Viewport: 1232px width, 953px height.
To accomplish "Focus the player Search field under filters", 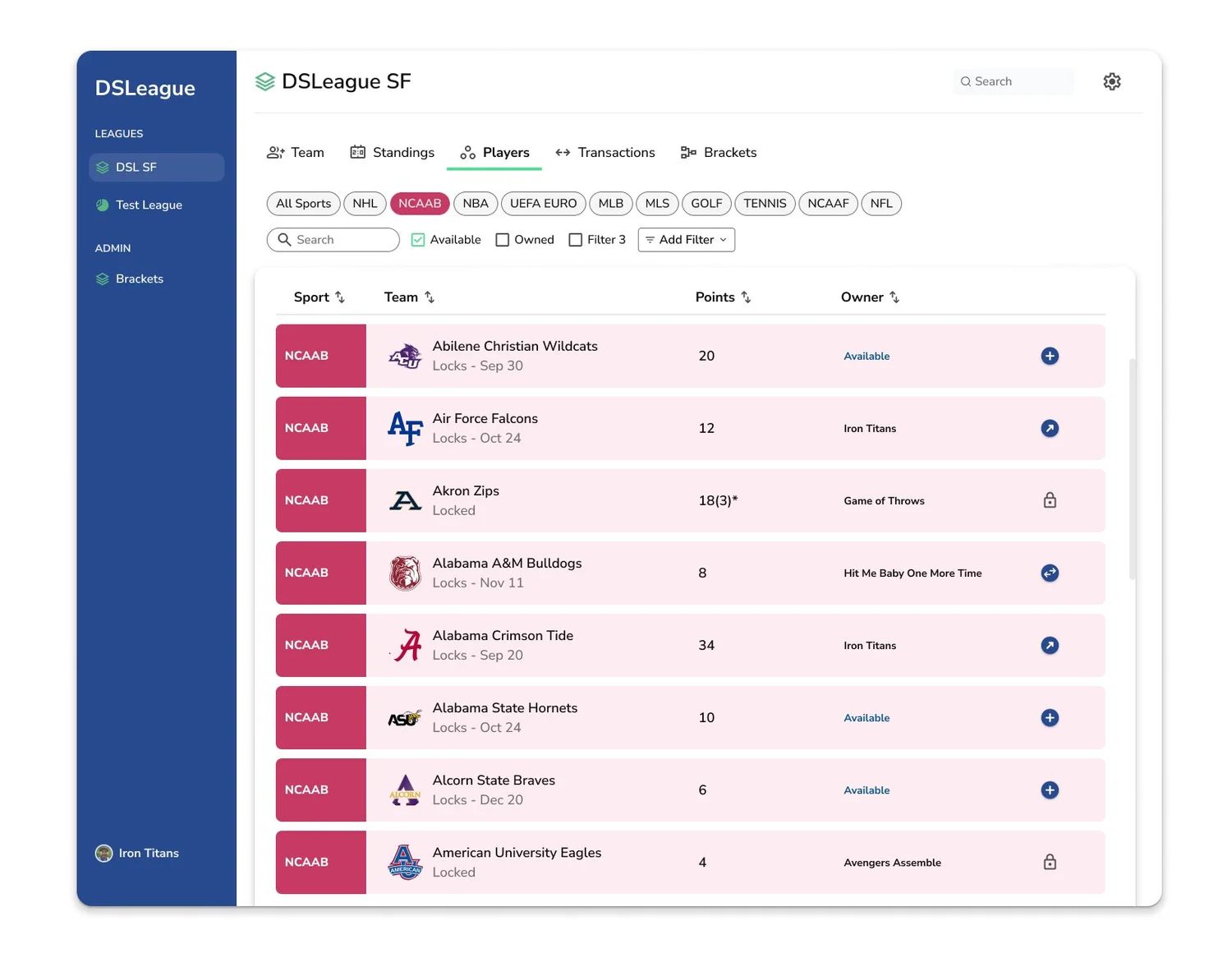I will [x=333, y=240].
